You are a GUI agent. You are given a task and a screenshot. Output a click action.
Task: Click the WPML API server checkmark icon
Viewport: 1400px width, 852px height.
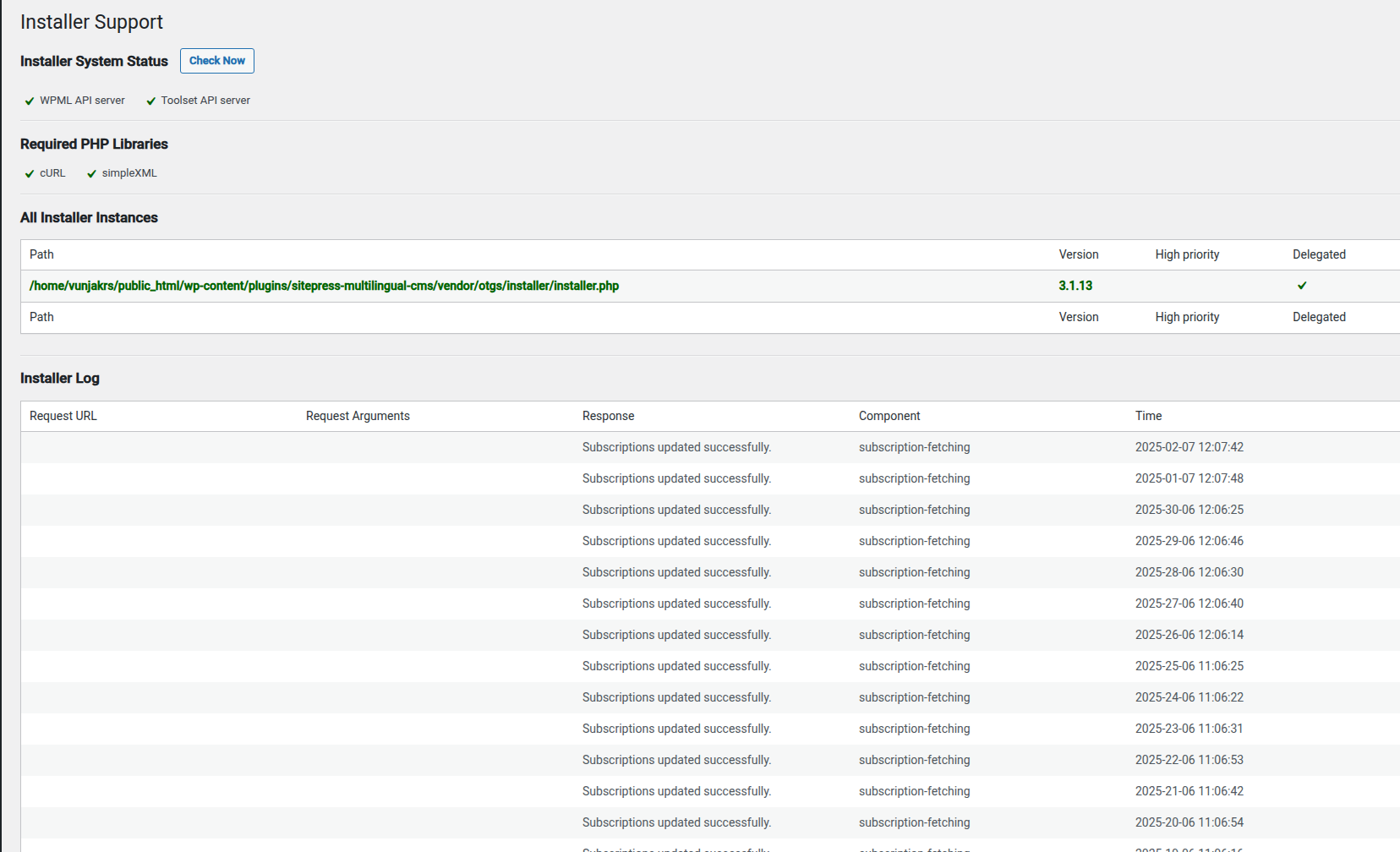coord(30,101)
